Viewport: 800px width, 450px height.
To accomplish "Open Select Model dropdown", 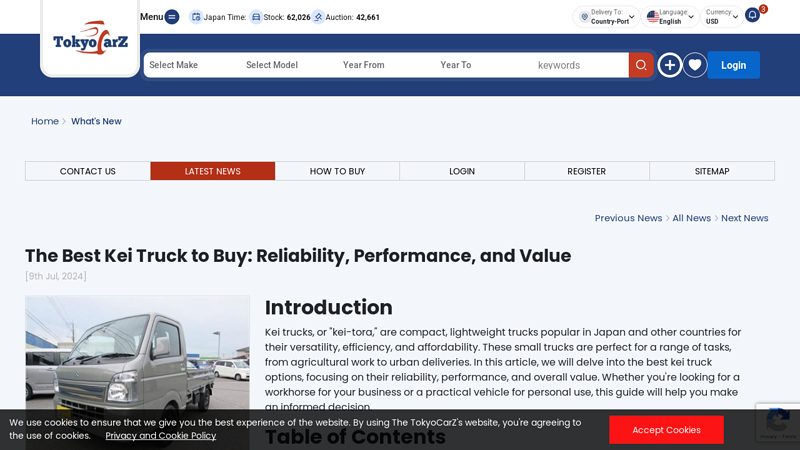I will 288,65.
